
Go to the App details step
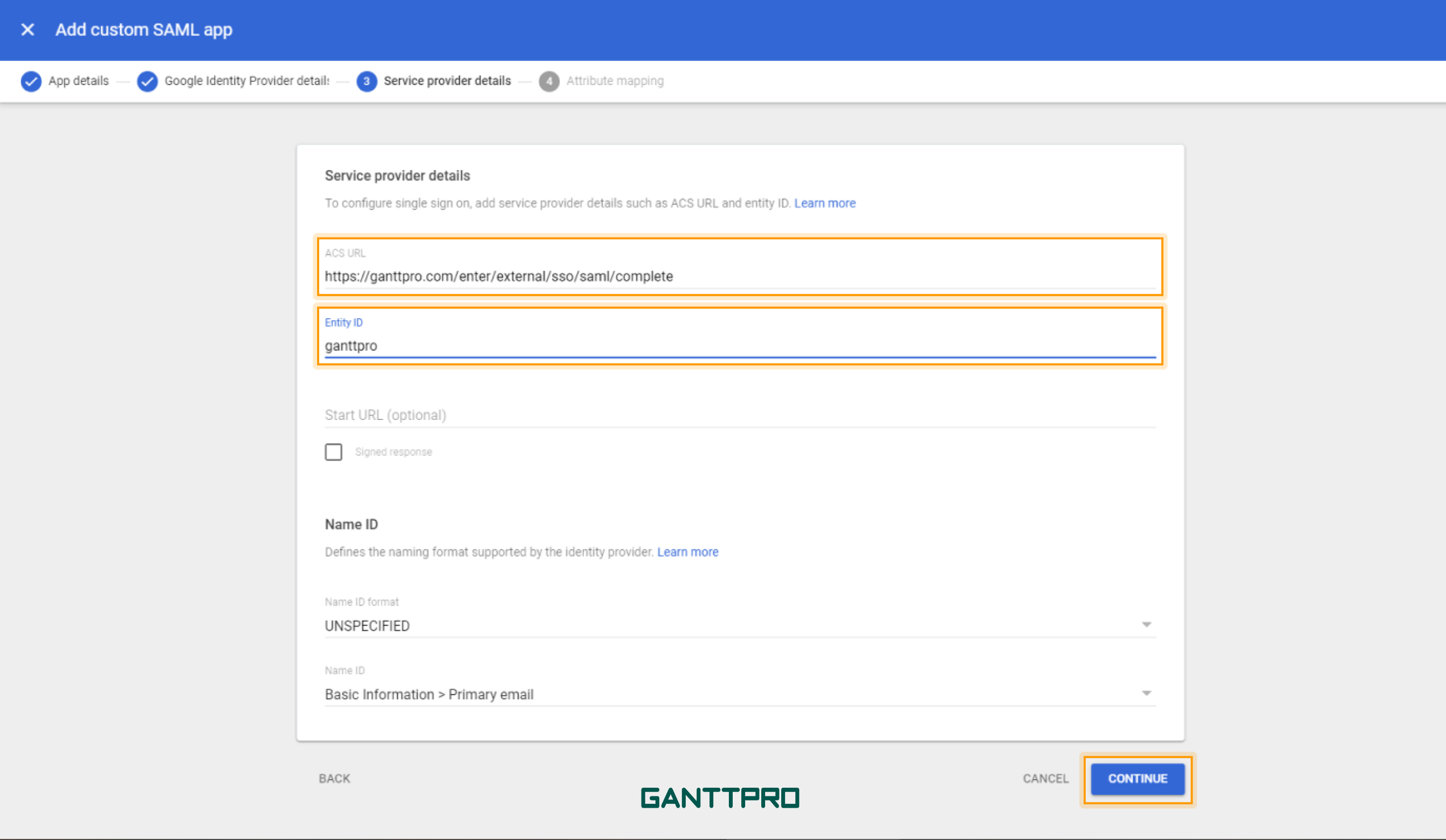pos(79,81)
